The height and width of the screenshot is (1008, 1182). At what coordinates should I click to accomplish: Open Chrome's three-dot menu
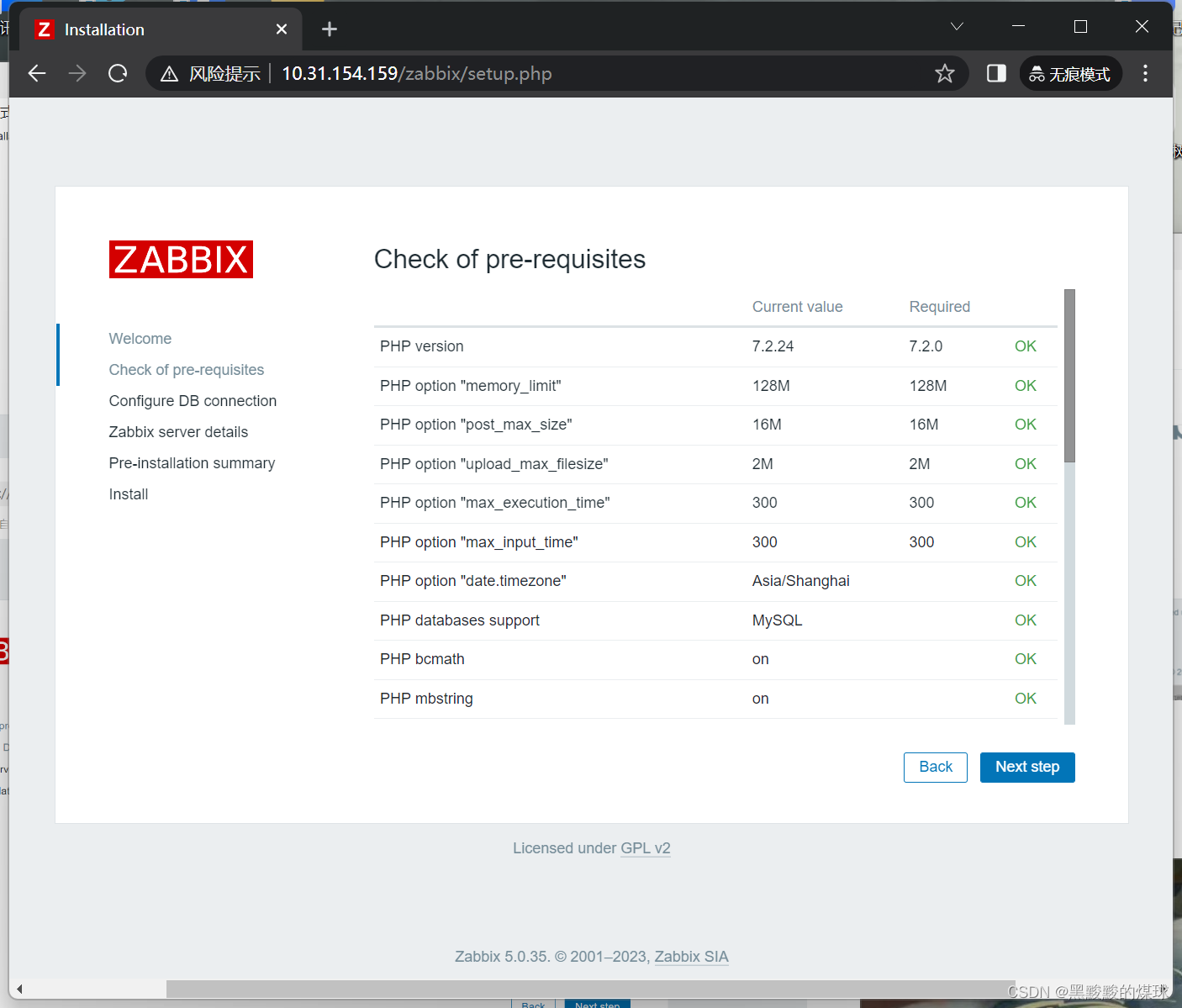pos(1145,73)
